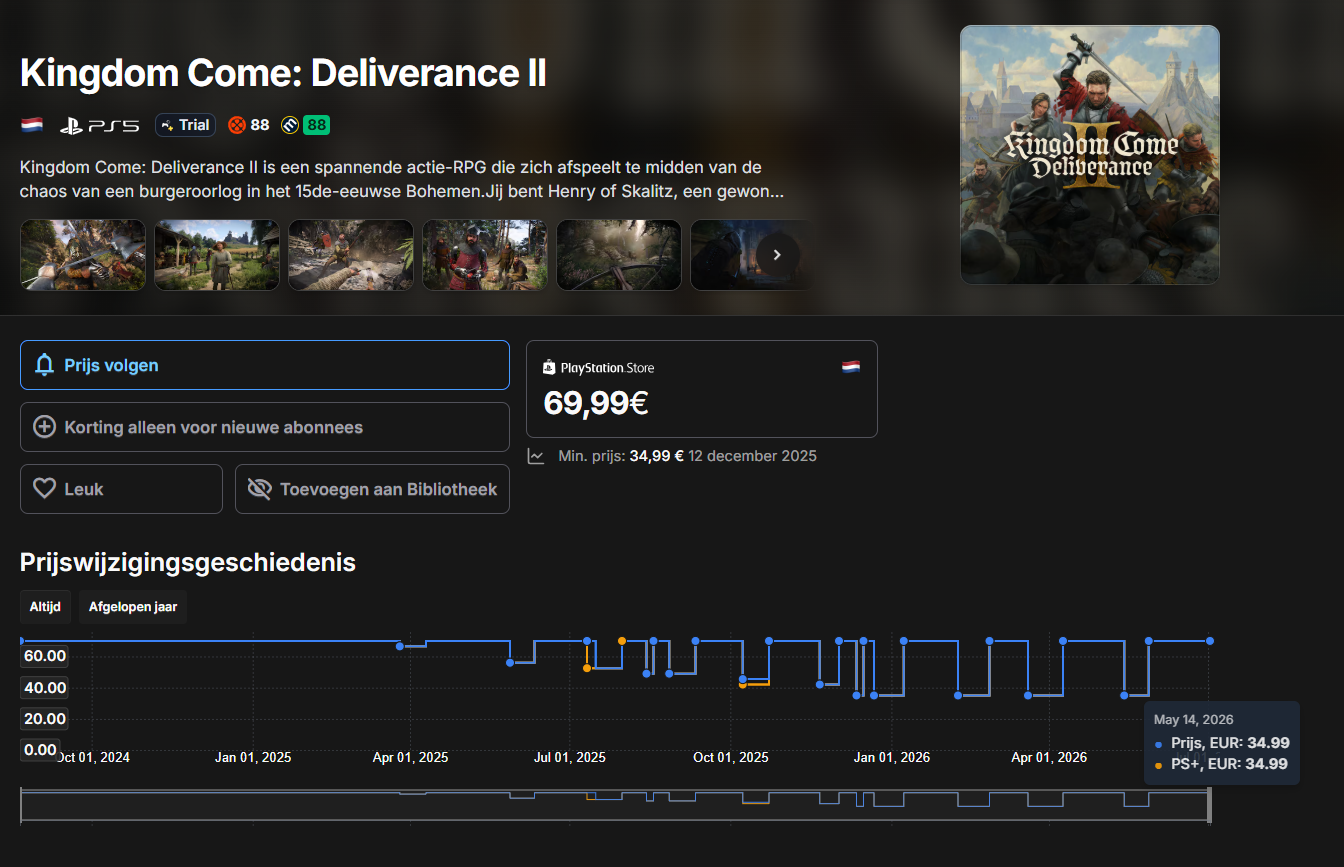Click the plus icon for new subscriber discount

[x=44, y=427]
